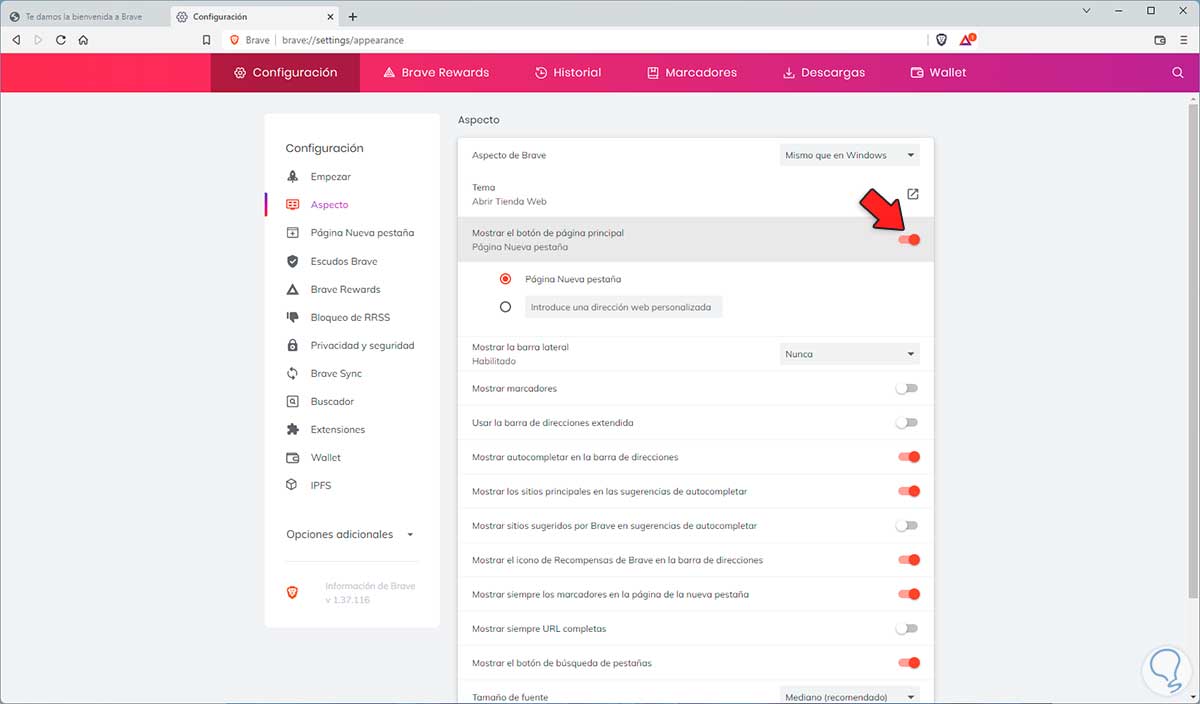The width and height of the screenshot is (1200, 704).
Task: Open the Marcadores header tab
Action: (692, 73)
